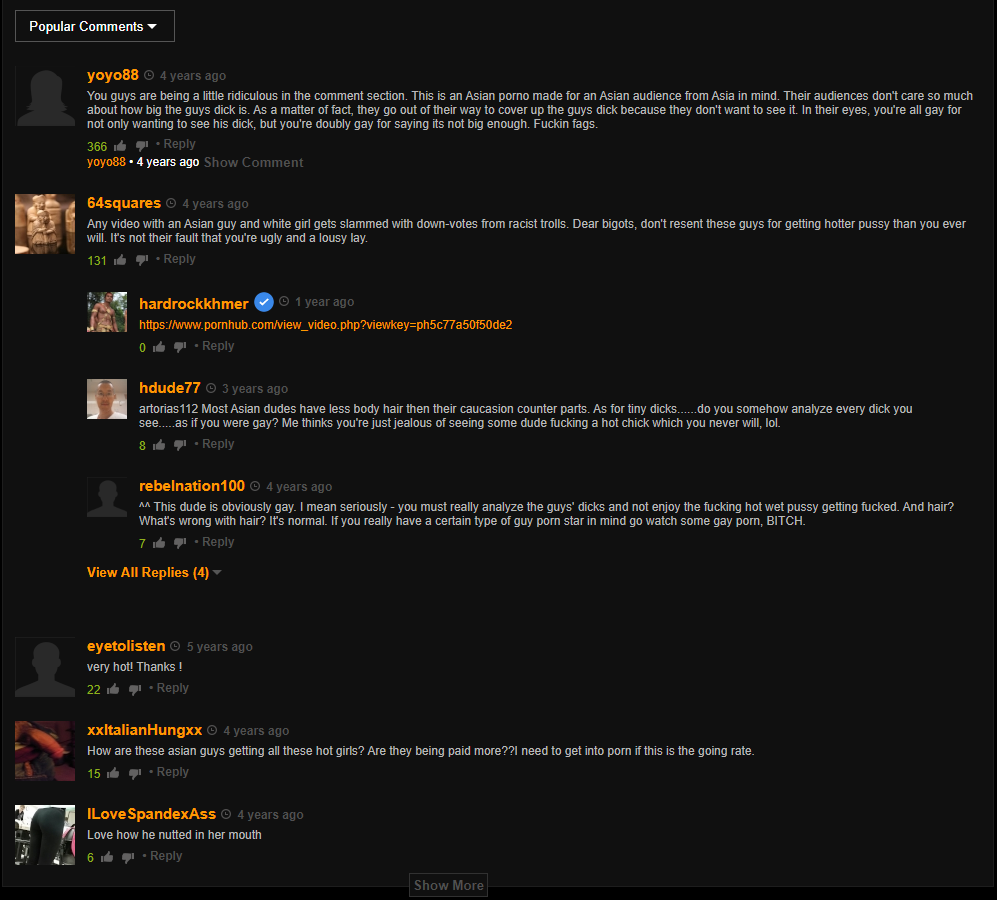Dislike the 64squares comment
The width and height of the screenshot is (997, 900).
pos(142,260)
